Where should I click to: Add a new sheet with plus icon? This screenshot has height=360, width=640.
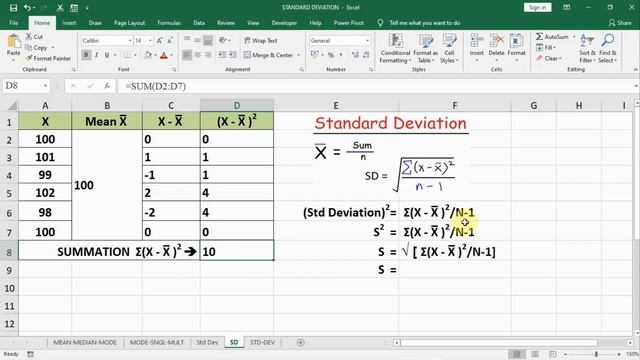(x=300, y=342)
